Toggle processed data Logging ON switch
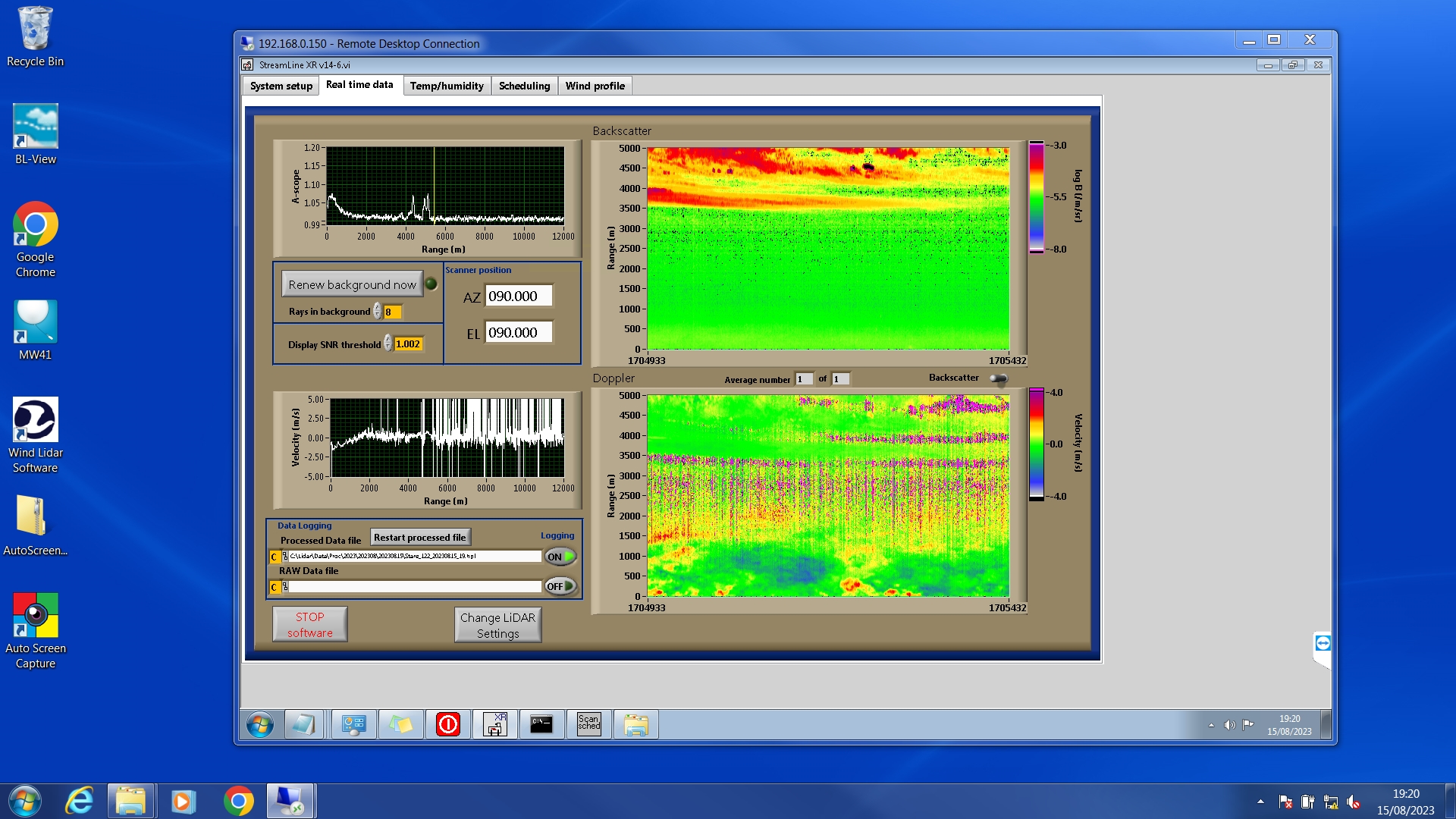Viewport: 1456px width, 819px height. (560, 557)
